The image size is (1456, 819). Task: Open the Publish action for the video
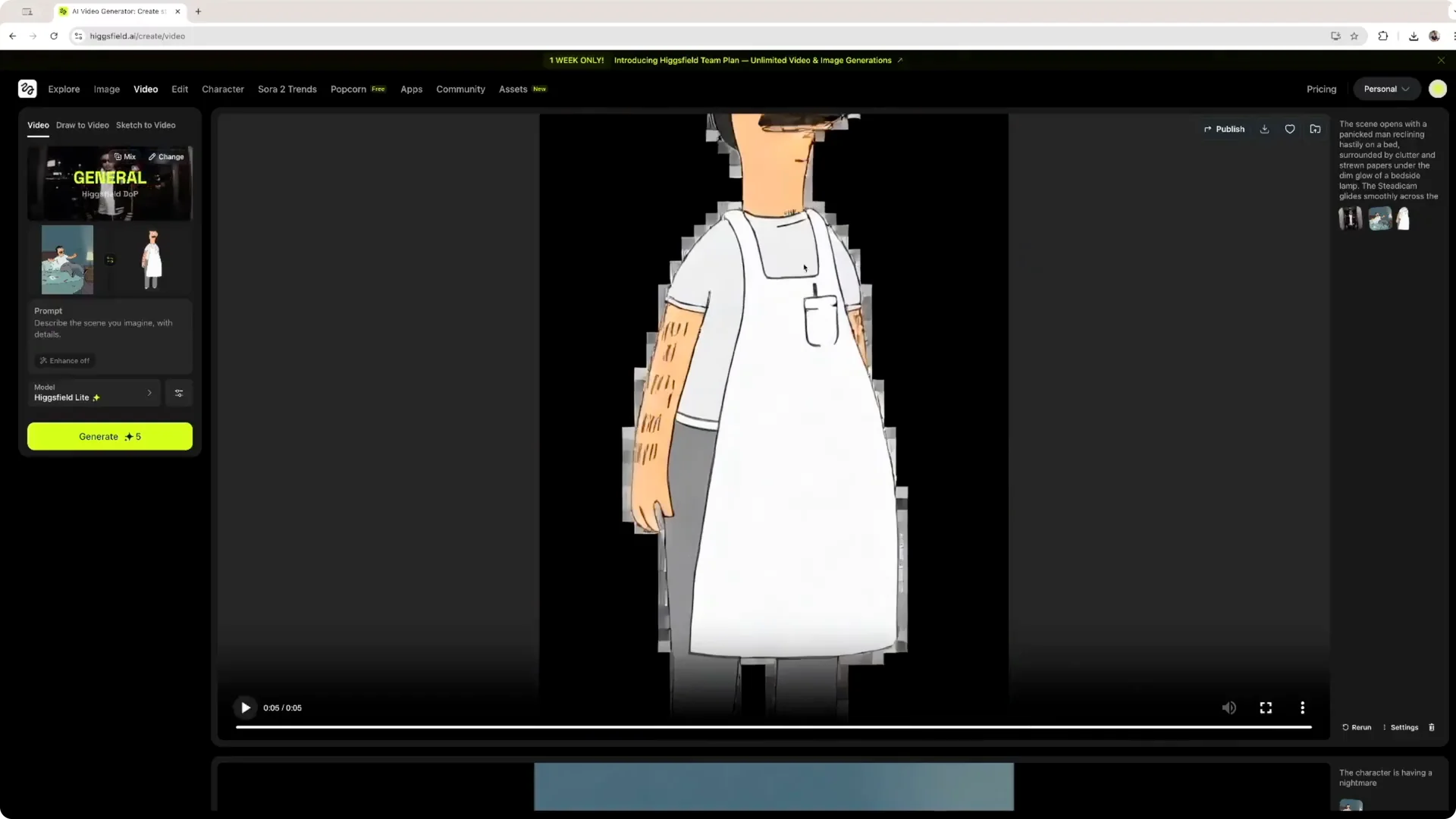click(x=1224, y=129)
